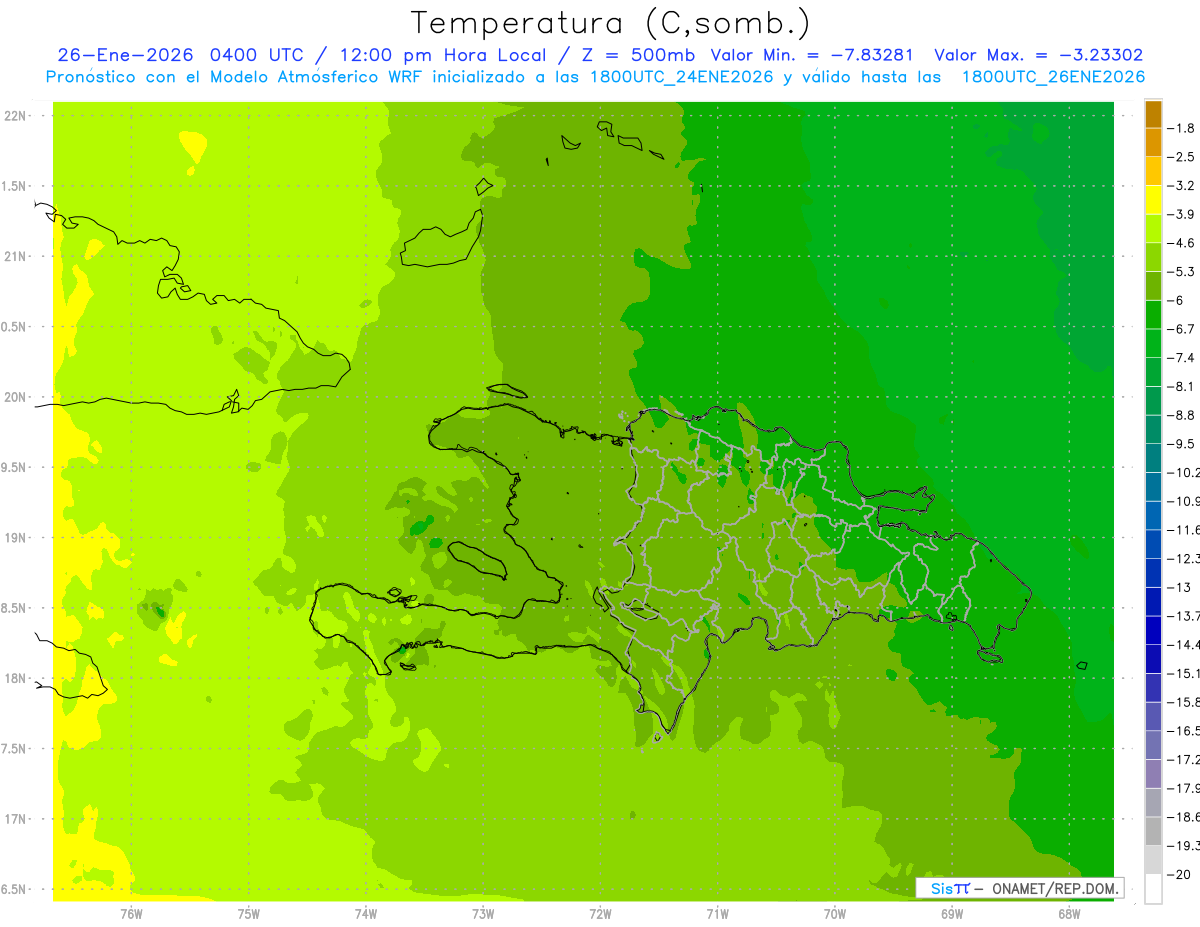Click the "-1.8" colorbar value
Image resolution: width=1200 pixels, height=927 pixels.
[1181, 128]
